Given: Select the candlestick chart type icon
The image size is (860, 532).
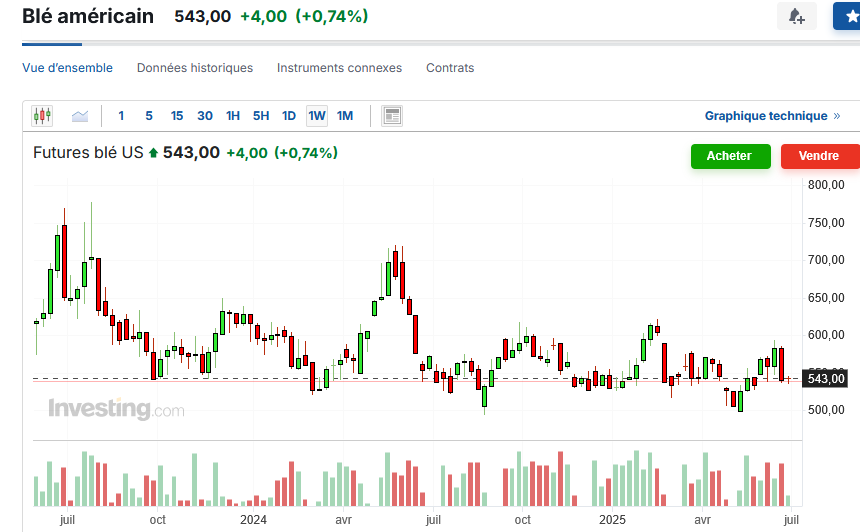Looking at the screenshot, I should (42, 116).
